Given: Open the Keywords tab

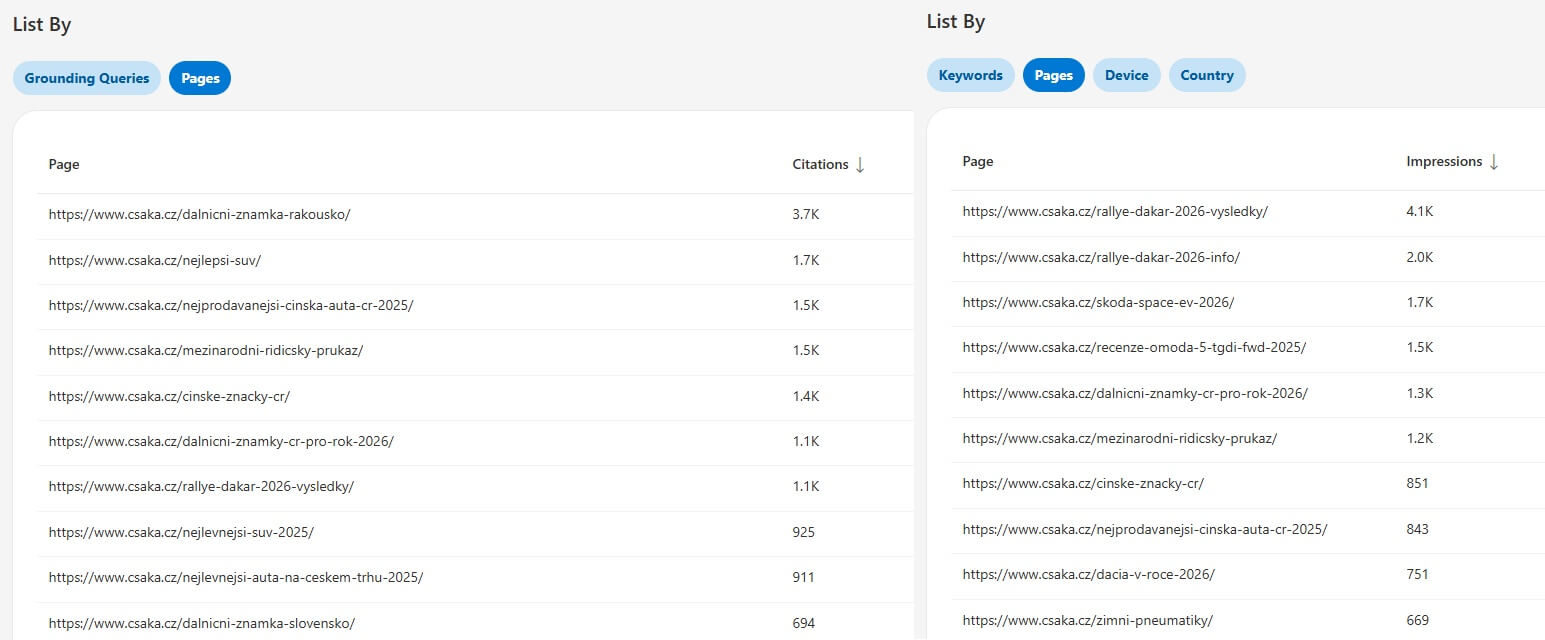Looking at the screenshot, I should (970, 75).
